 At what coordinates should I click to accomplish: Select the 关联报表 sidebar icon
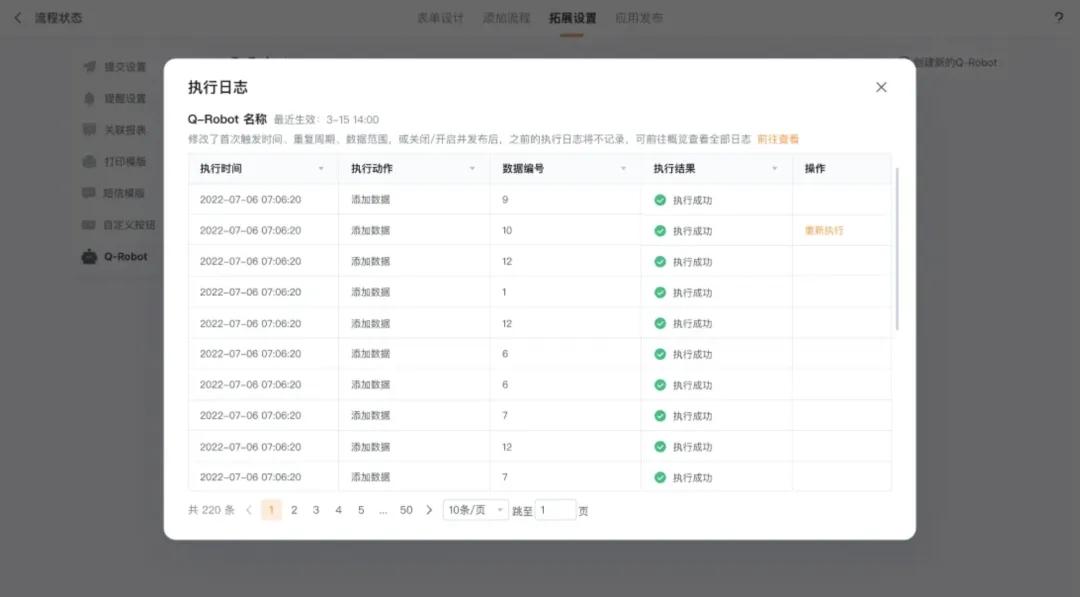[x=90, y=129]
